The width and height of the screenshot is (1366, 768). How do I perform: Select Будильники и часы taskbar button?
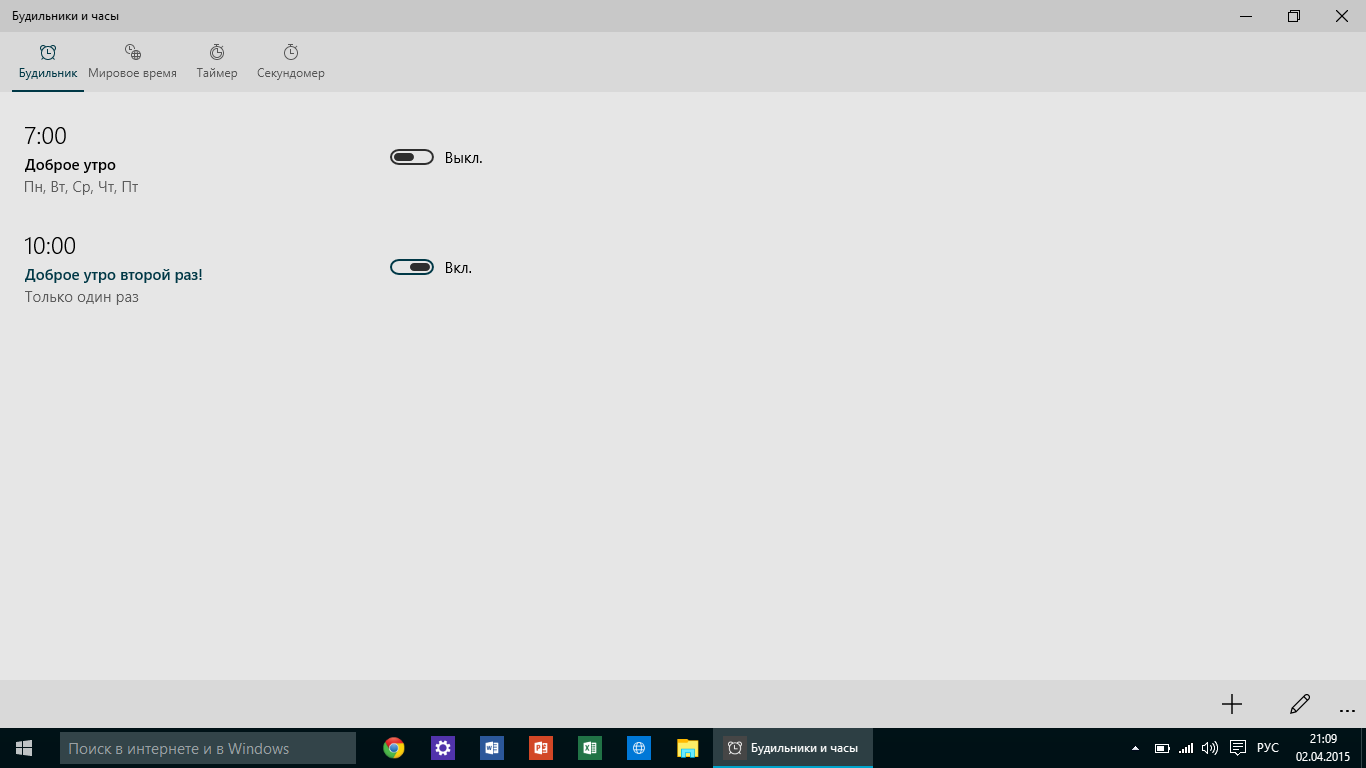coord(793,748)
